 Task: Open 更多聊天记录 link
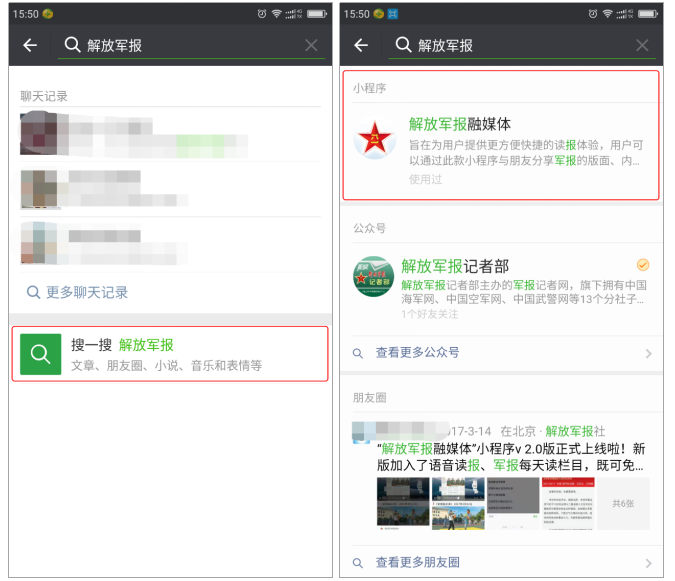coord(77,292)
